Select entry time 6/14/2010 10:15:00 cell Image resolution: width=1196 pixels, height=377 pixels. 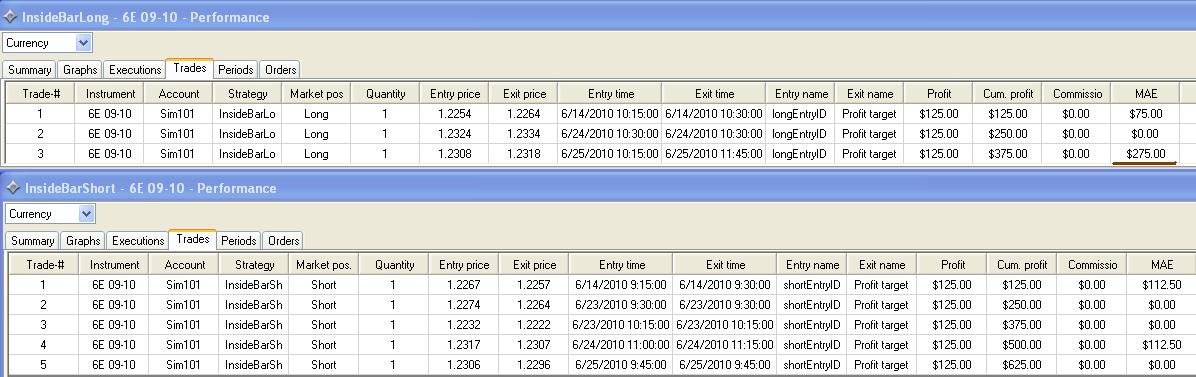[x=609, y=114]
